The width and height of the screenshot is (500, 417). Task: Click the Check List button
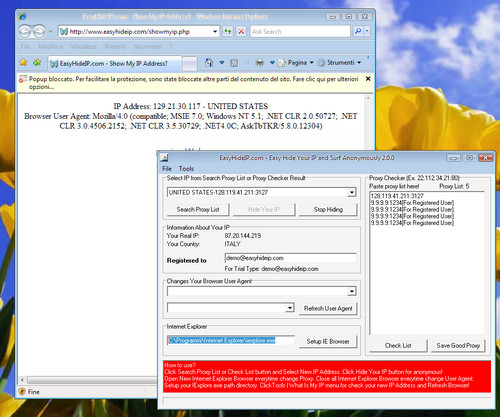tap(398, 346)
